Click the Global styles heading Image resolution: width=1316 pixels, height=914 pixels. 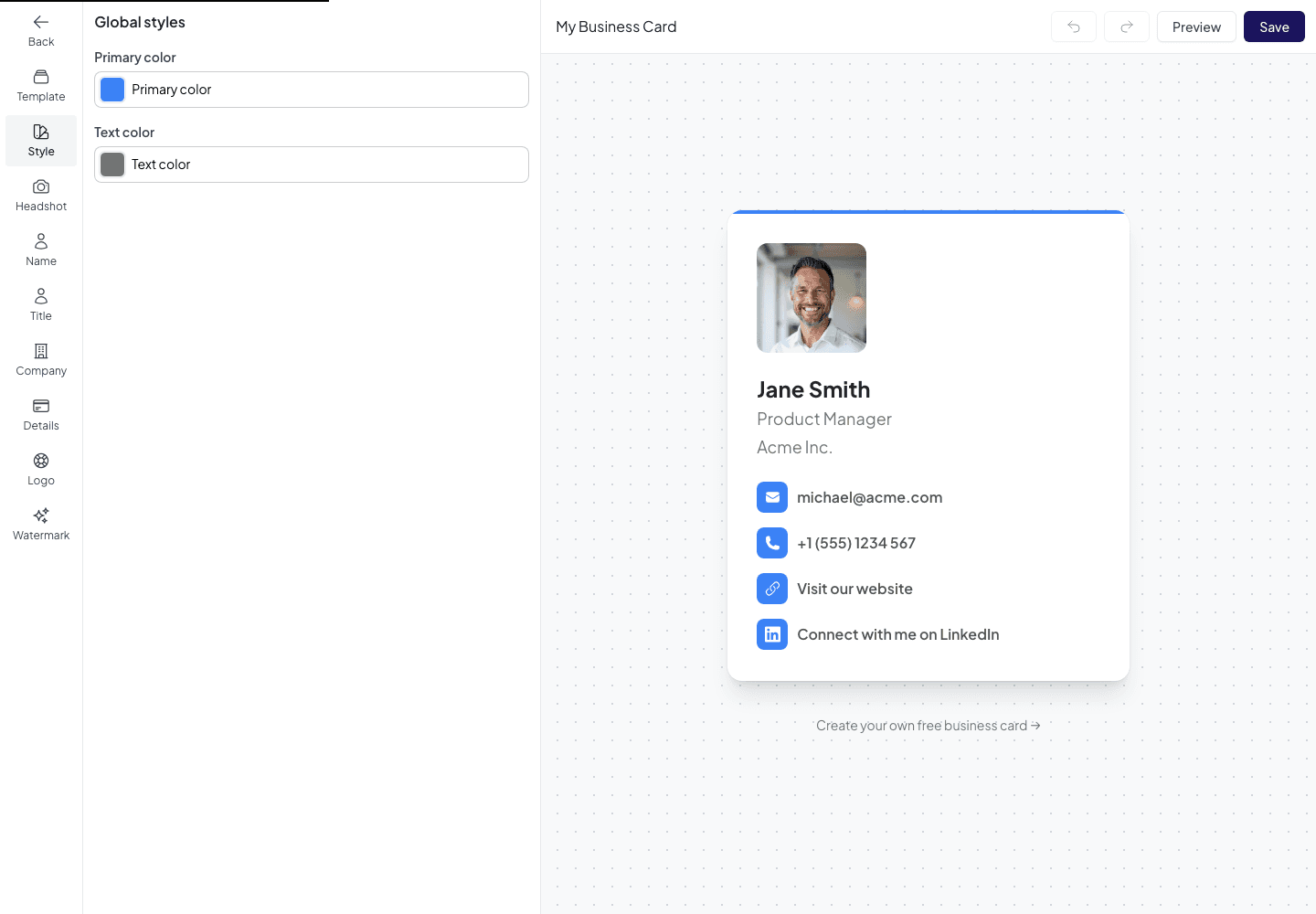[140, 22]
